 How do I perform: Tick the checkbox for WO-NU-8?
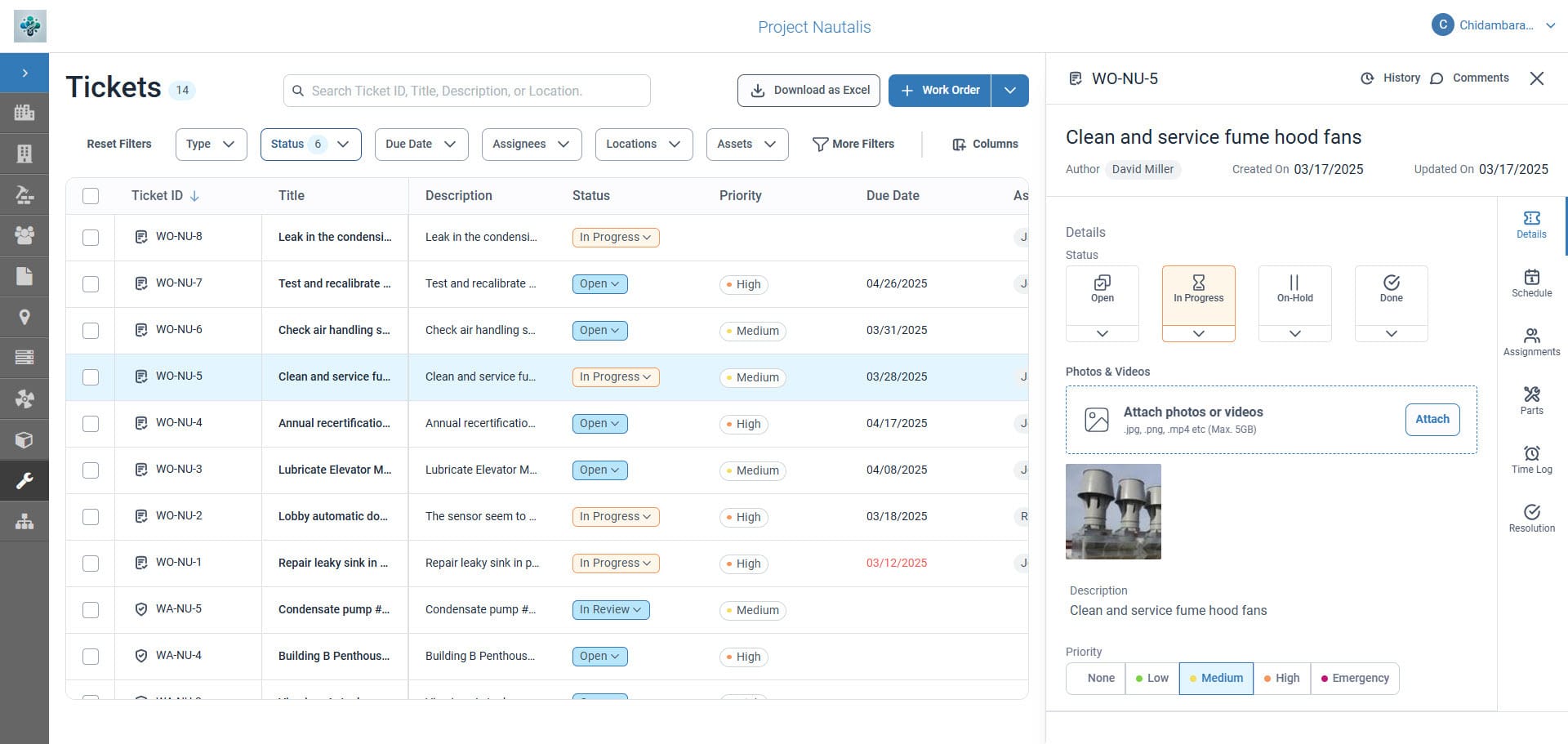(91, 238)
